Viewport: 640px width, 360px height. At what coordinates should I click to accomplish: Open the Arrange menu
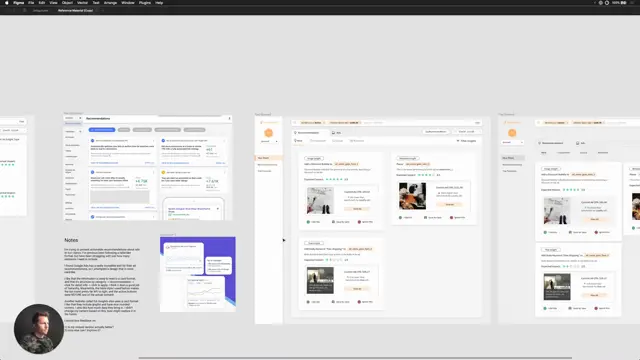click(110, 3)
